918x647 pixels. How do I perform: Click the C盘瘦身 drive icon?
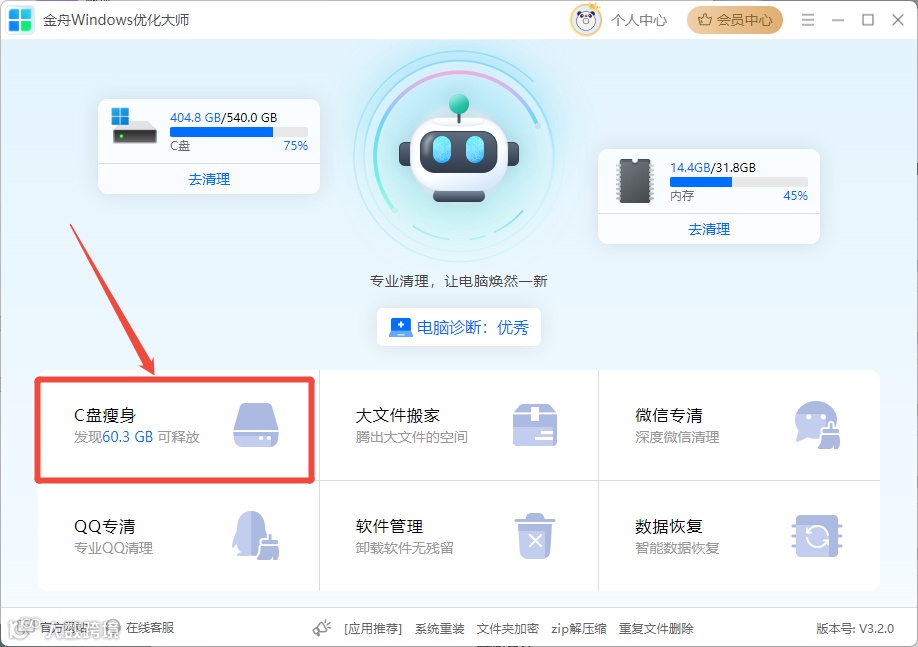[256, 425]
